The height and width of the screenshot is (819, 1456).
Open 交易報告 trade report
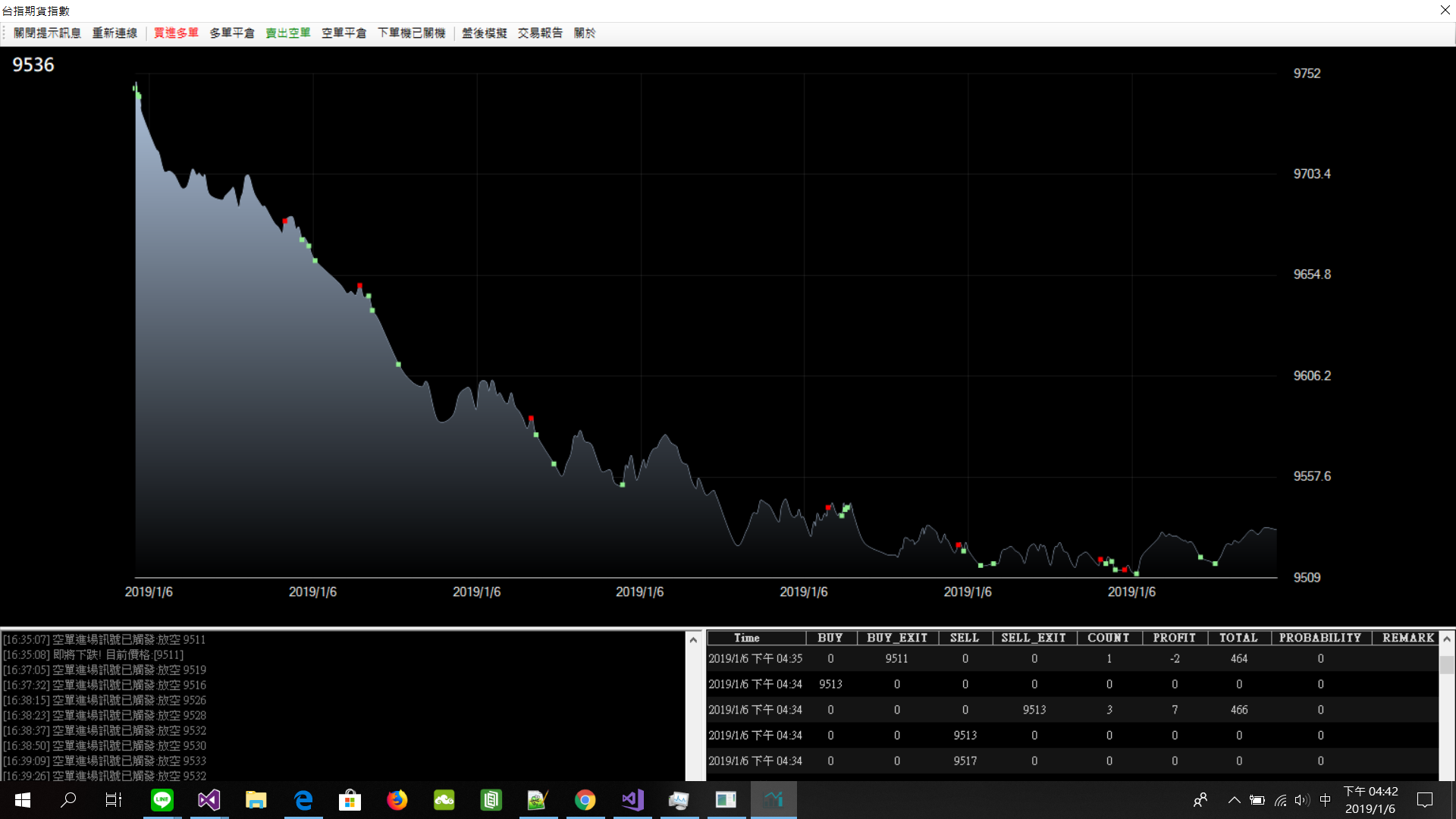point(541,33)
